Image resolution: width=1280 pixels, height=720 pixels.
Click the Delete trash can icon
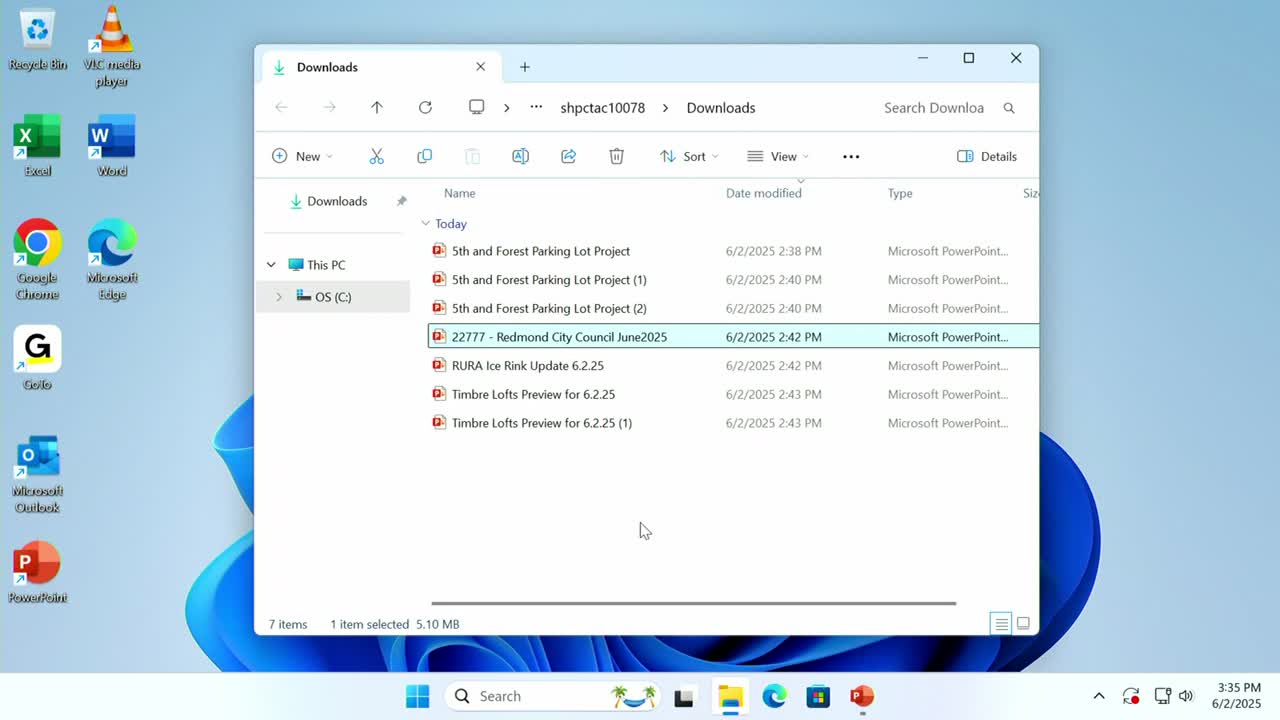tap(616, 156)
